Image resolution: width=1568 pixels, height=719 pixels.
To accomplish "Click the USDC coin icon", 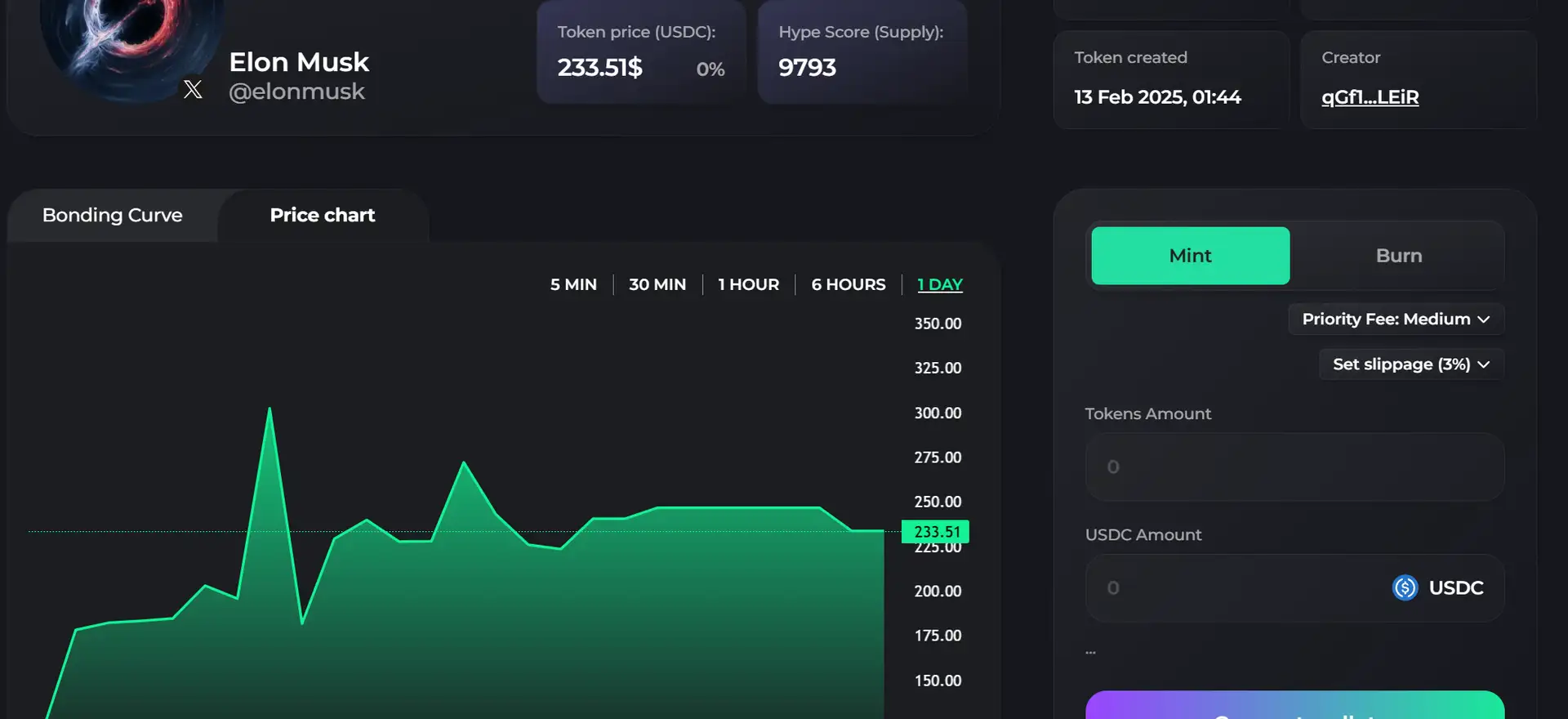I will tap(1405, 587).
